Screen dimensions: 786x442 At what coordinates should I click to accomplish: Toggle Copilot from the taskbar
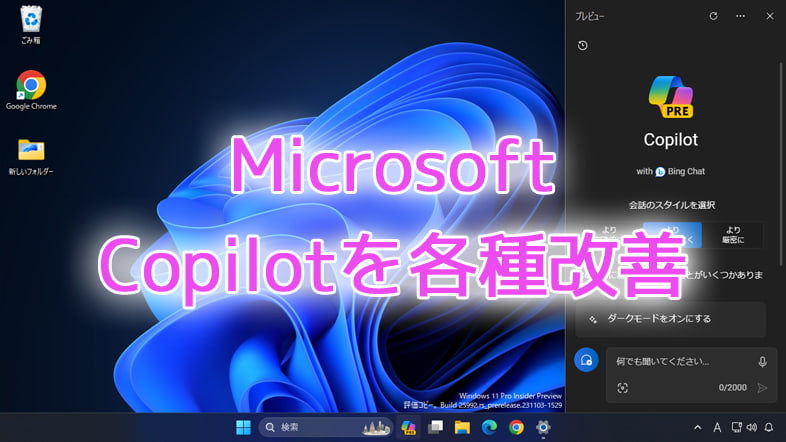pyautogui.click(x=409, y=427)
